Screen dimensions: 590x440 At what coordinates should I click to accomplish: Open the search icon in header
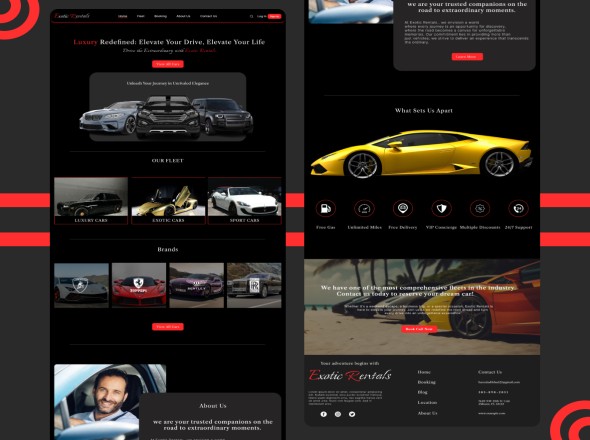pyautogui.click(x=251, y=17)
